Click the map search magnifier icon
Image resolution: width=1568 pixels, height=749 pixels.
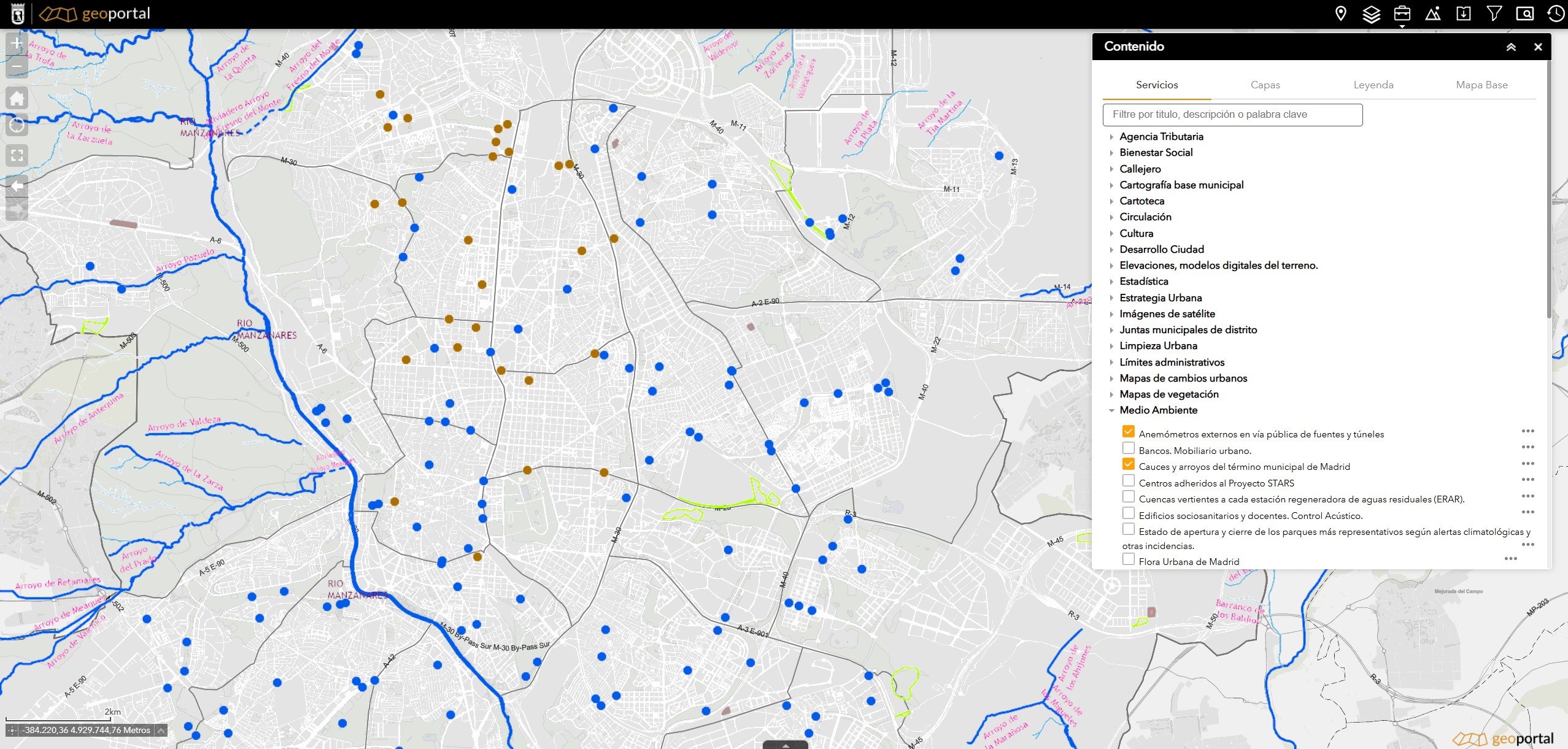coord(1525,13)
